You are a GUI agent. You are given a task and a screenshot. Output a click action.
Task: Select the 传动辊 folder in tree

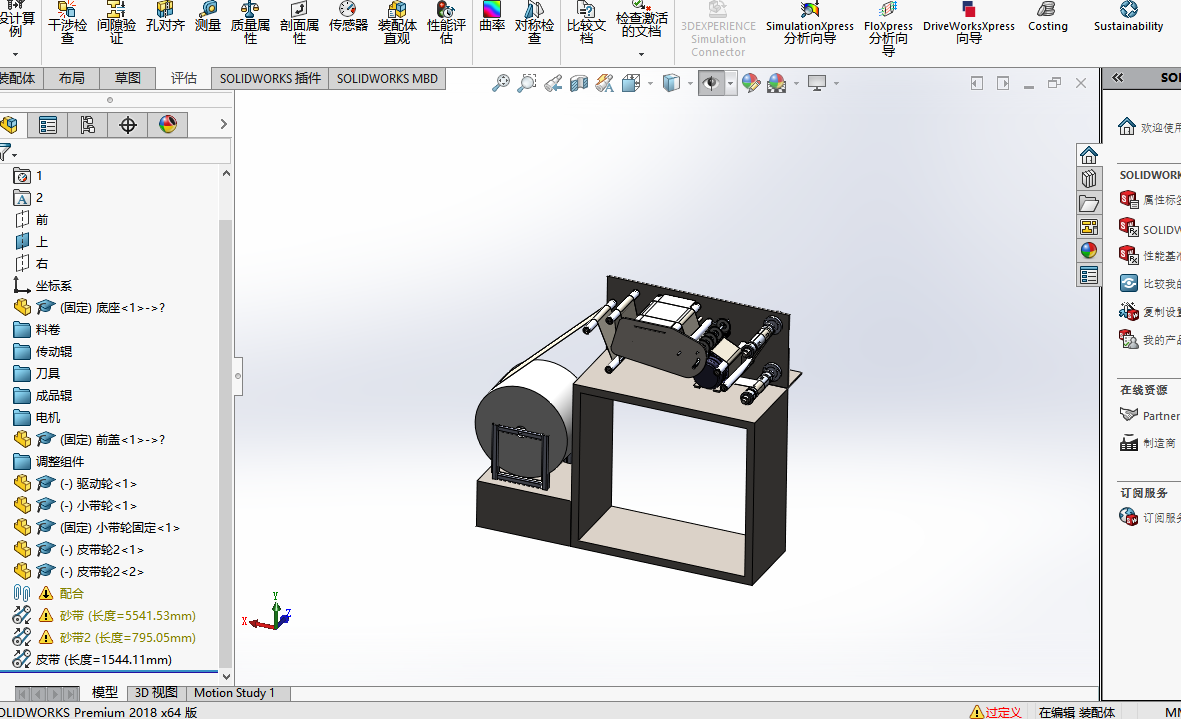(x=53, y=352)
